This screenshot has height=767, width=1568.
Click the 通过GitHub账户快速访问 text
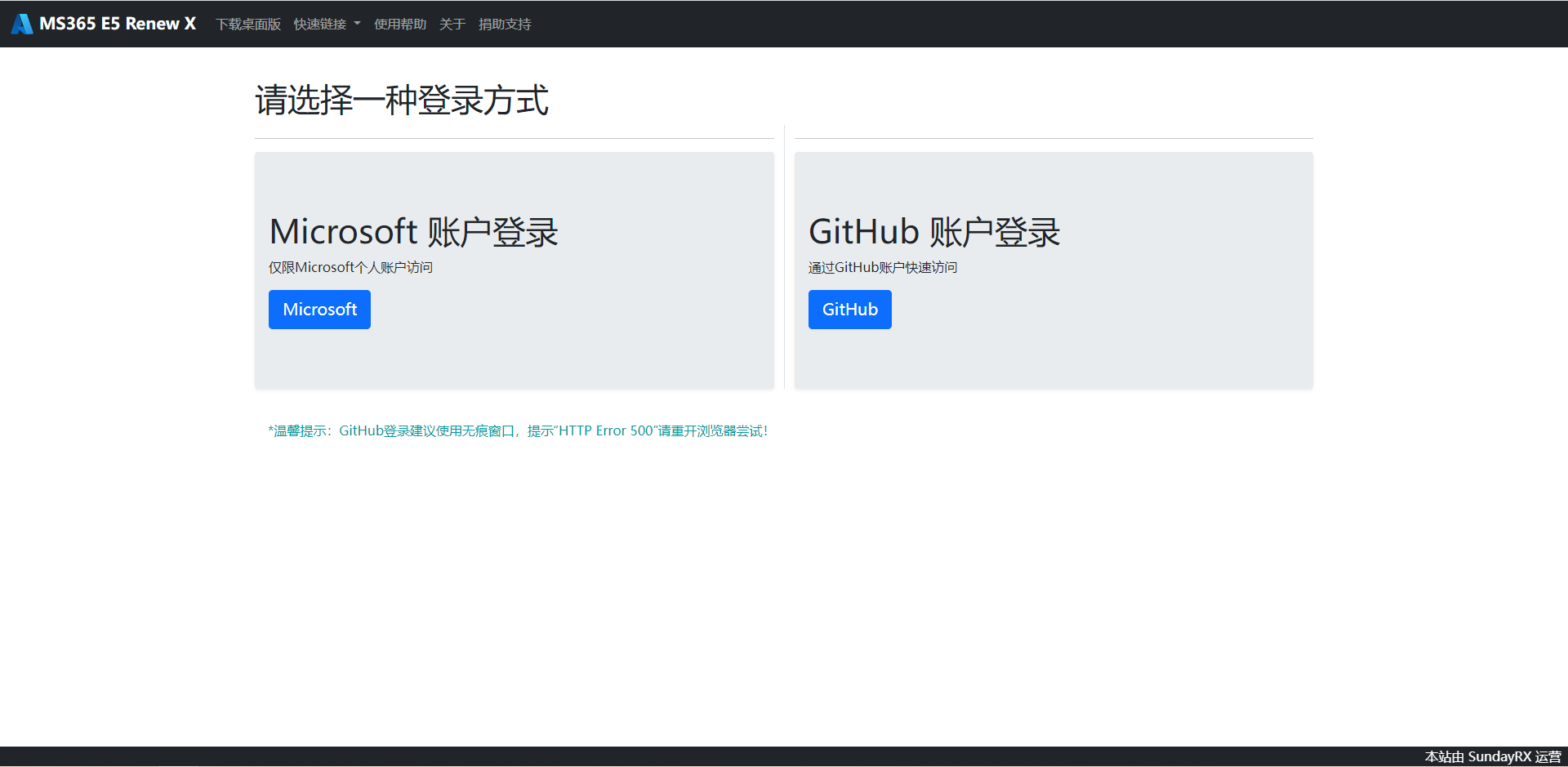883,267
